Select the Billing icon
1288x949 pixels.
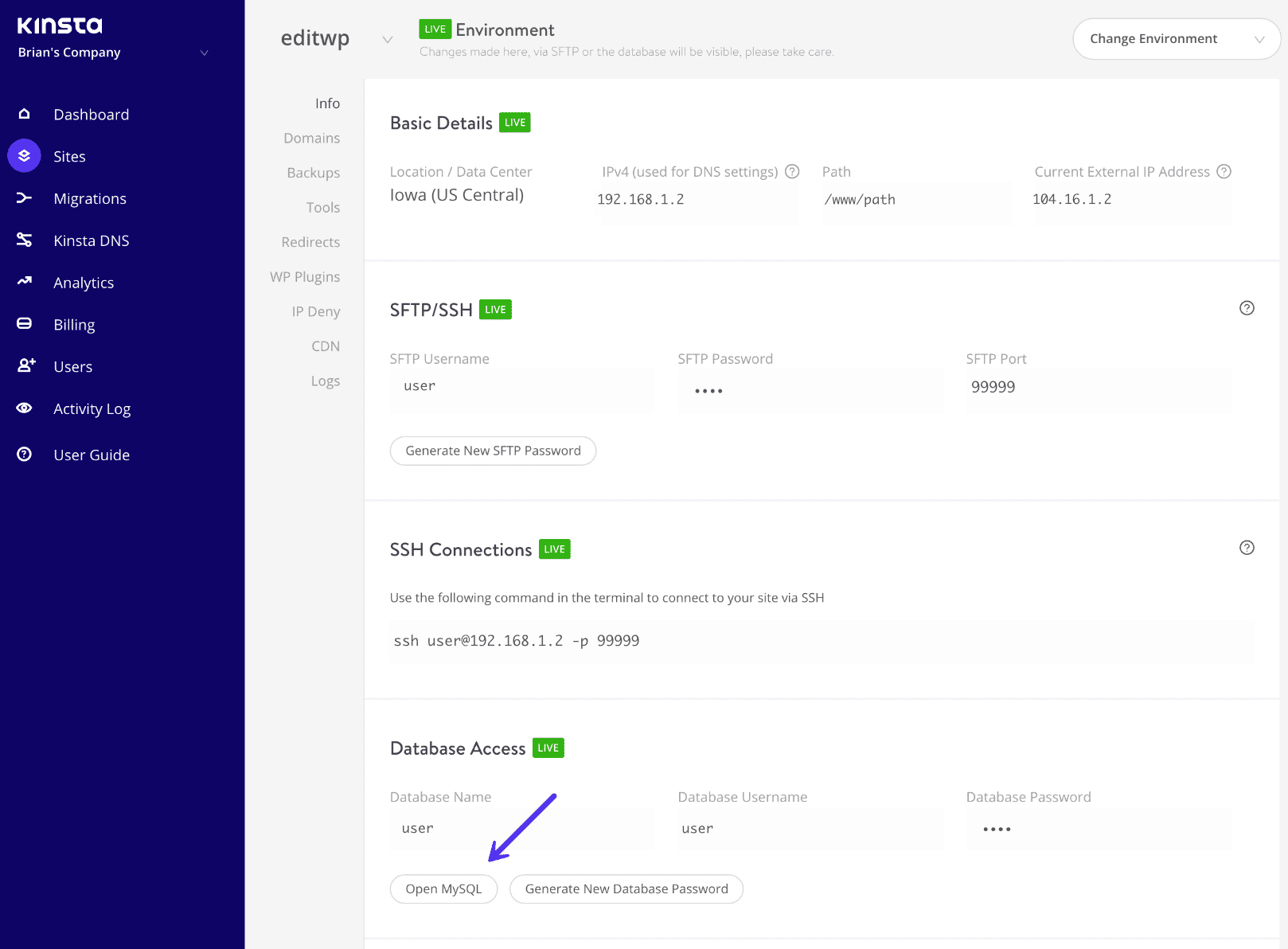24,323
